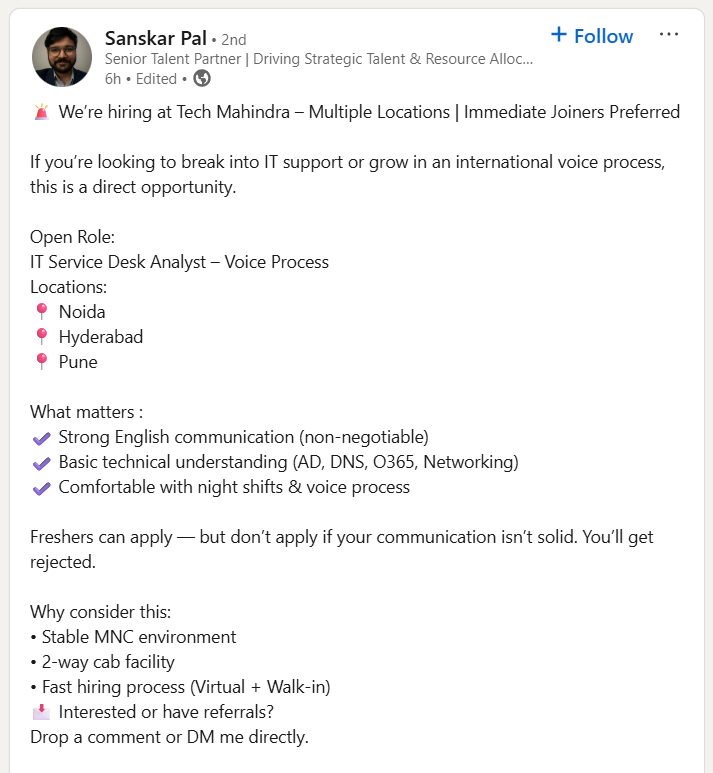Click the pushpin icon beside Hyderabad

41,337
